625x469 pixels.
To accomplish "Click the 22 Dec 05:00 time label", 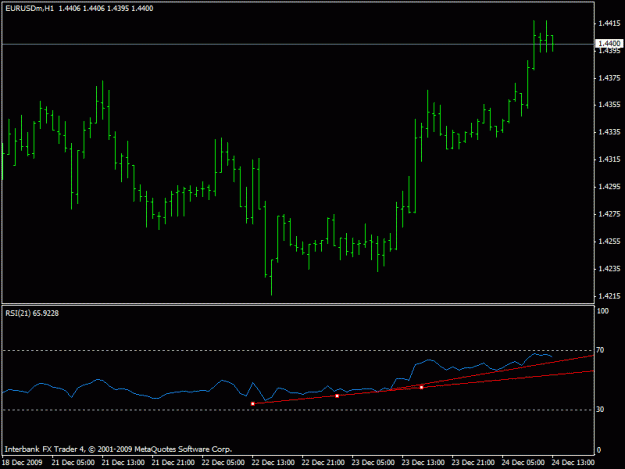I will [223, 462].
